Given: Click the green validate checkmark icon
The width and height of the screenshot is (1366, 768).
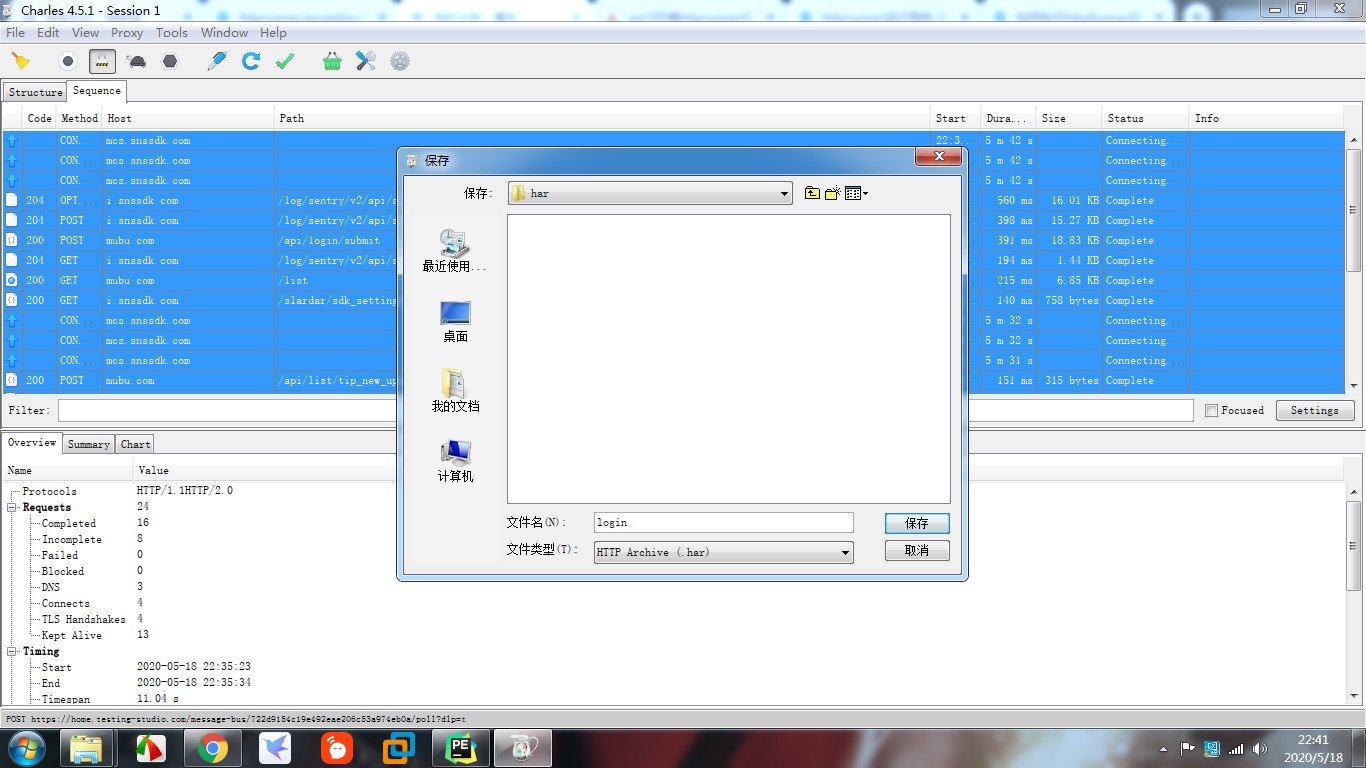Looking at the screenshot, I should [x=285, y=61].
